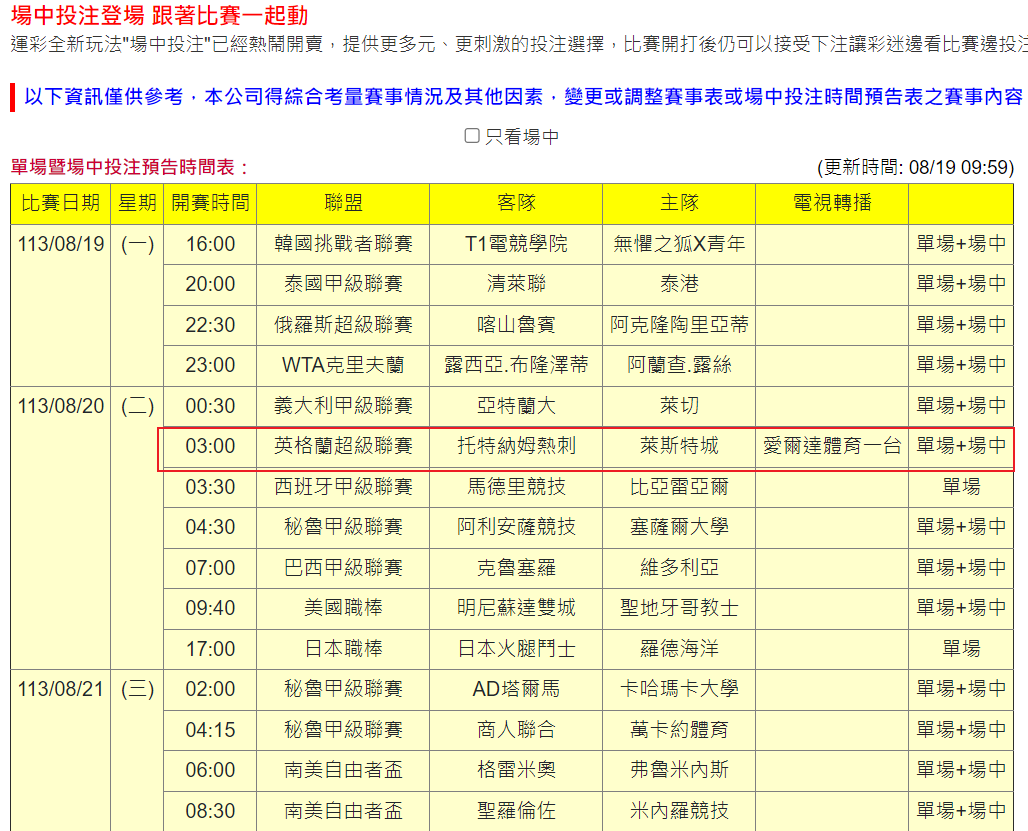Click 愛爾達體育一台 in the TV broadcast column
This screenshot has height=831, width=1028.
[x=831, y=446]
